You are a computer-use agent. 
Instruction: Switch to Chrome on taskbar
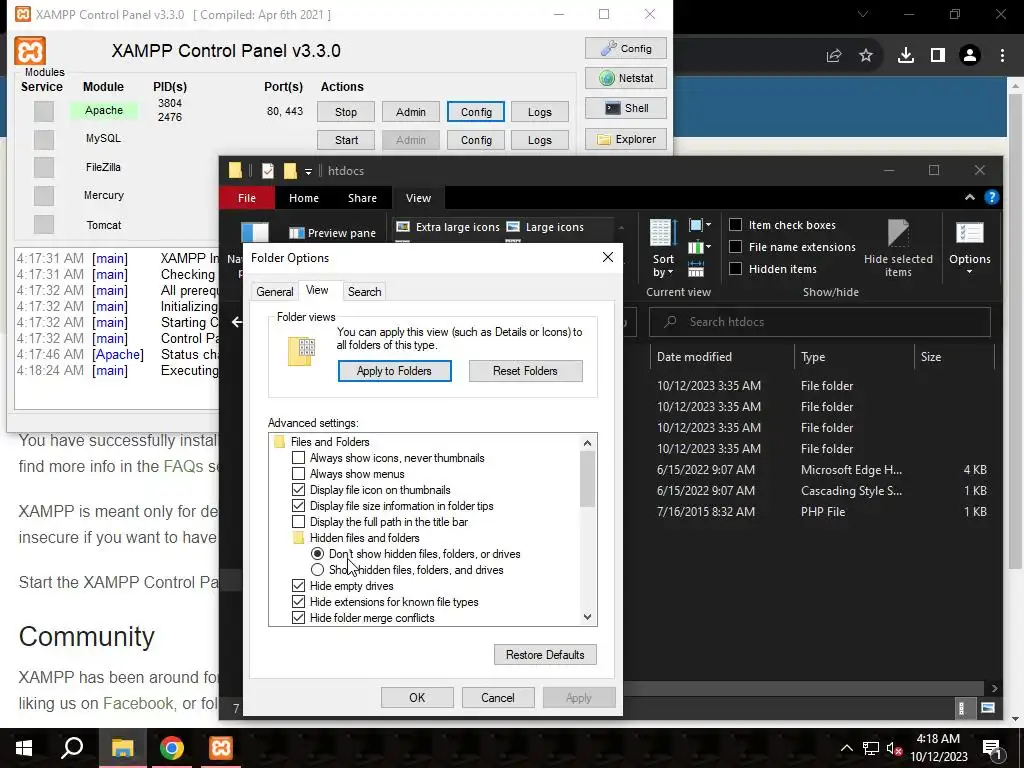(x=172, y=748)
